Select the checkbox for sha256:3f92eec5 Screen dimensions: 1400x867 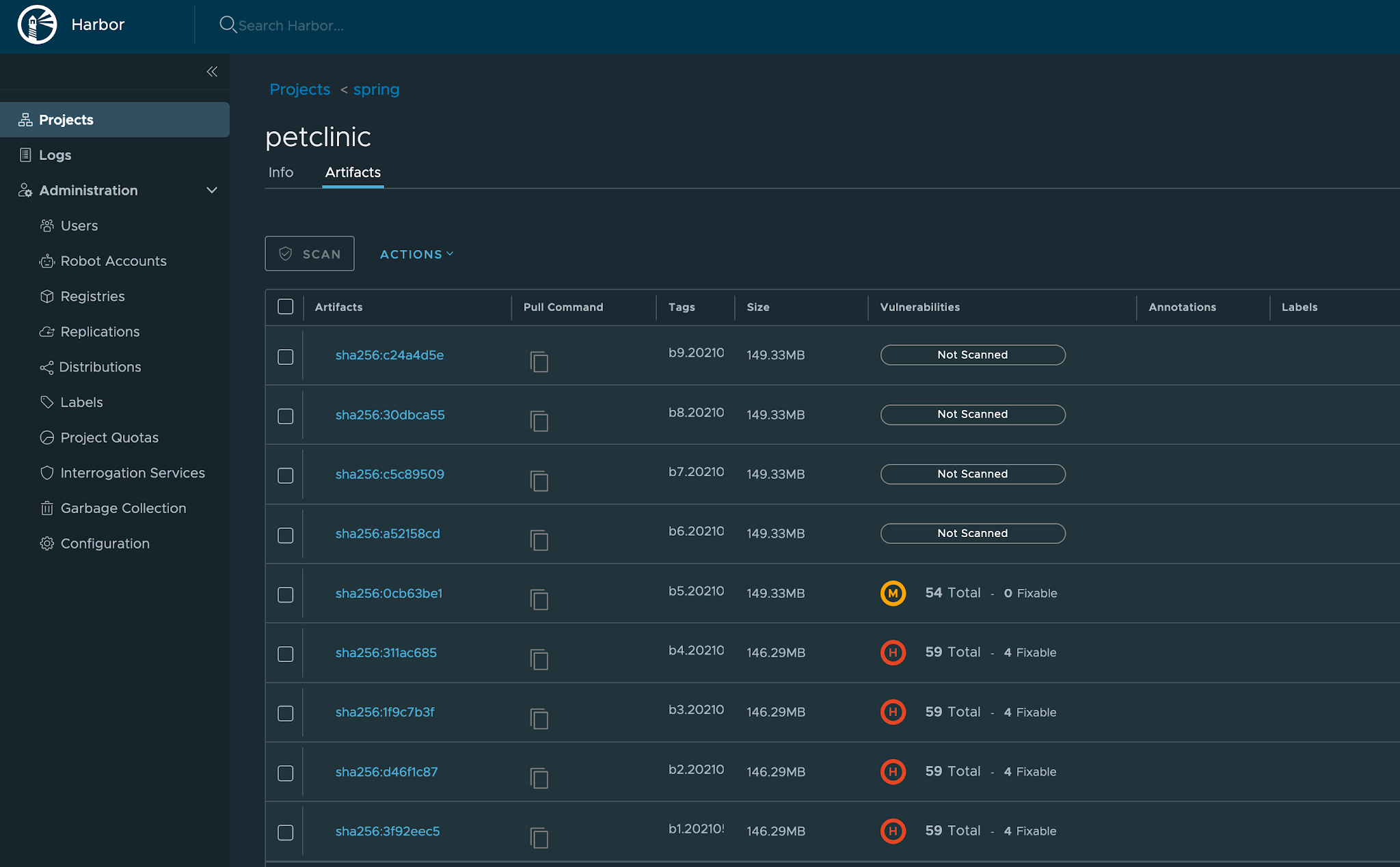[x=285, y=832]
